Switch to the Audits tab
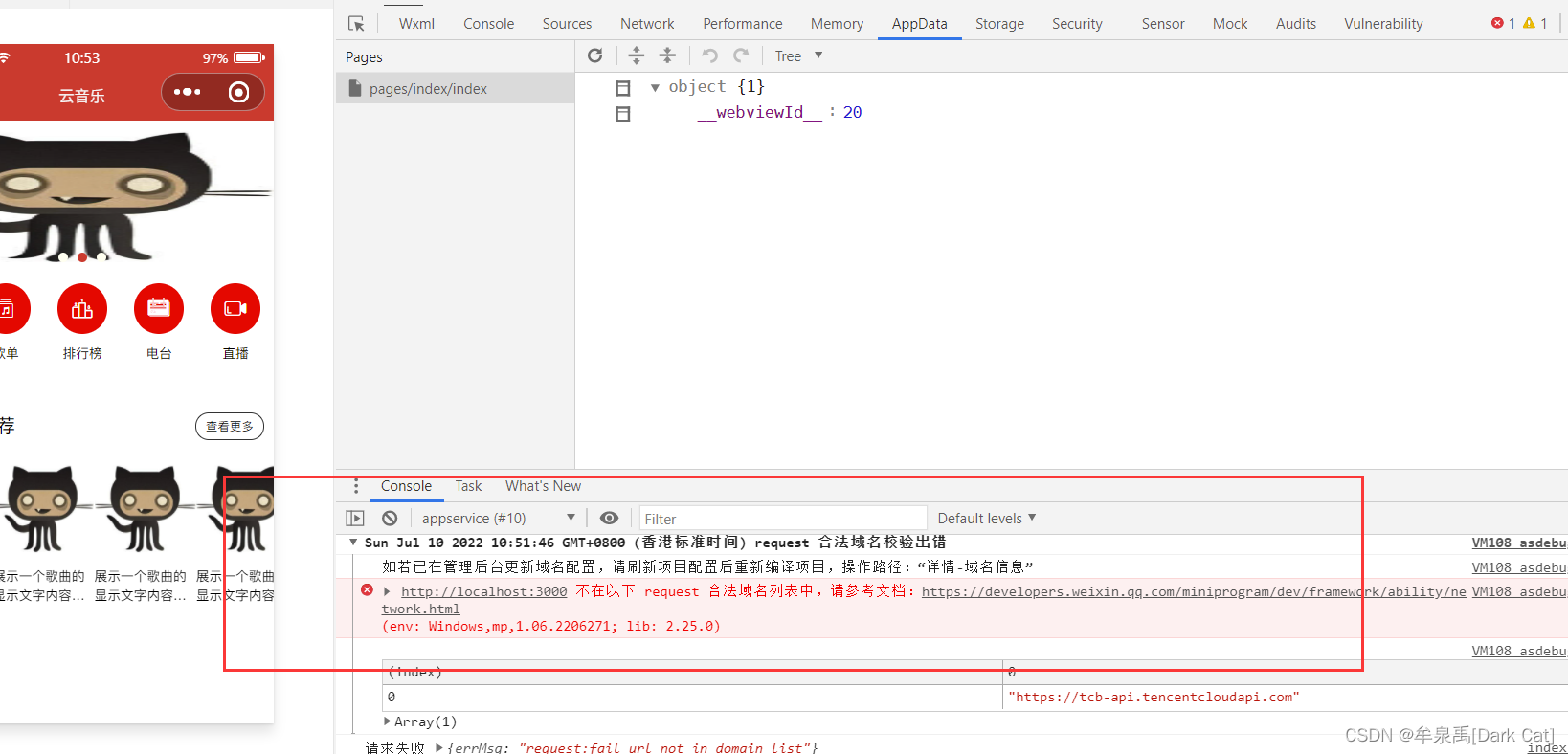Viewport: 1568px width, 754px height. (x=1295, y=24)
